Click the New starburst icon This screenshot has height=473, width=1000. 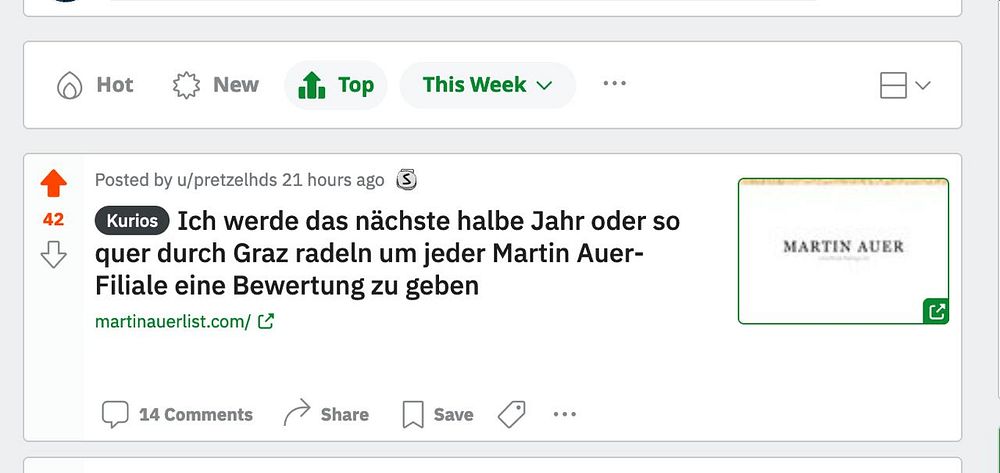(186, 86)
